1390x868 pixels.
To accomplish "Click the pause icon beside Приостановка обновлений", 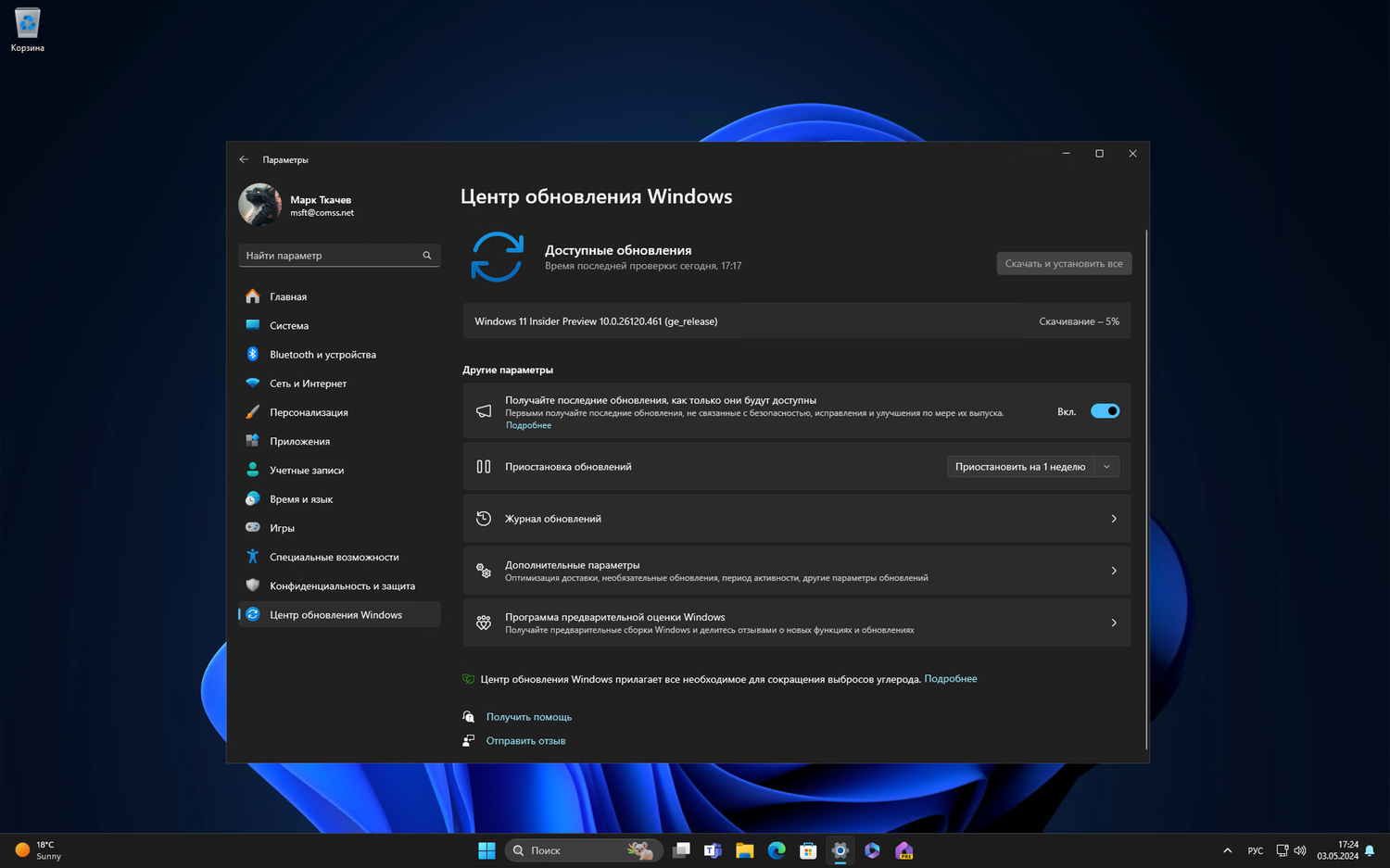I will pyautogui.click(x=484, y=467).
